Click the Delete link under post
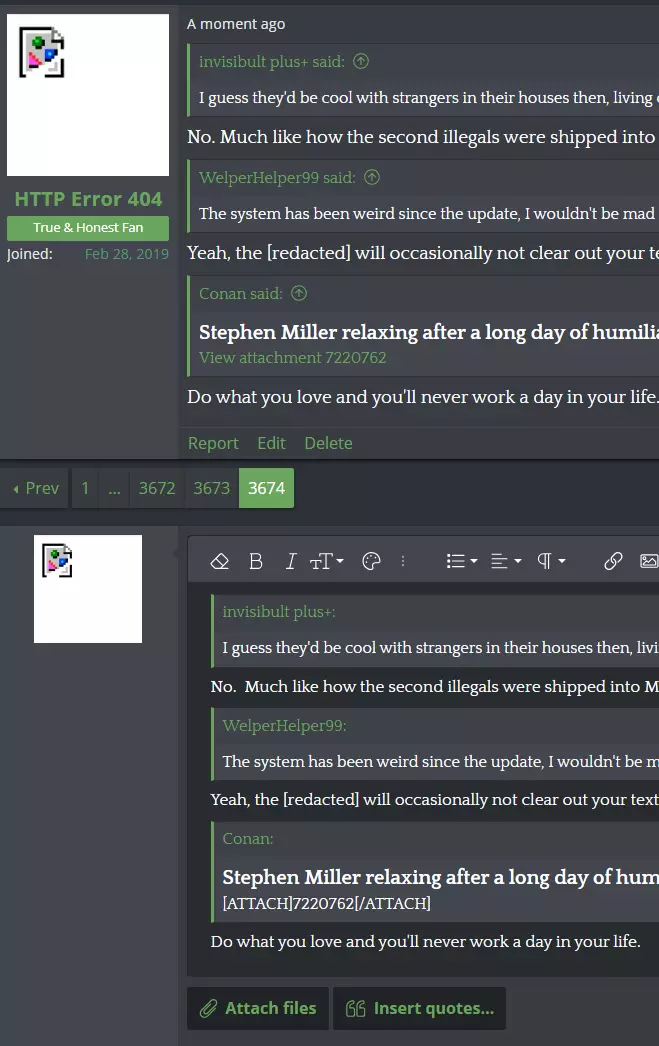 click(328, 443)
